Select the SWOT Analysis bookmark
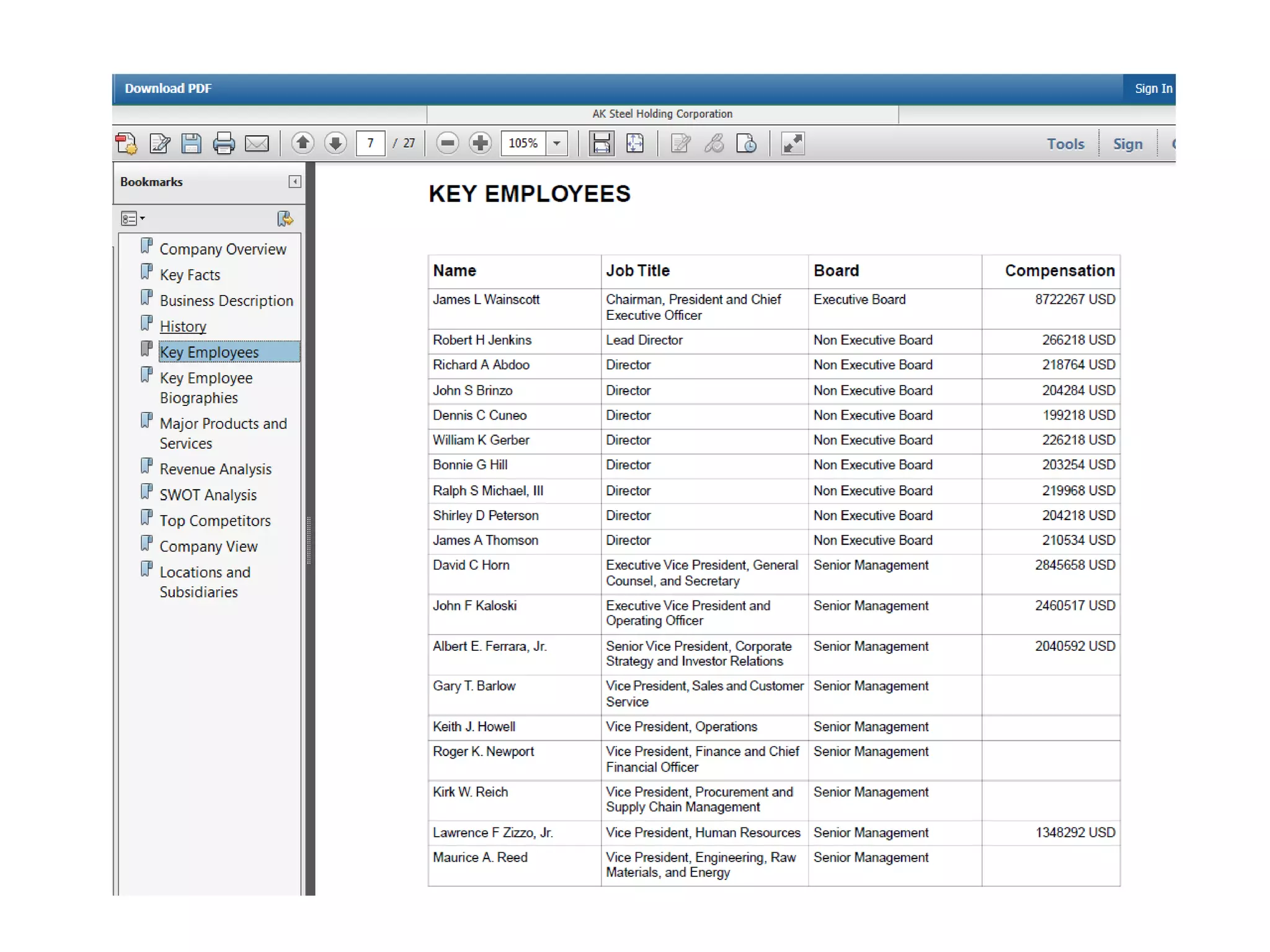Viewport: 1270px width, 952px height. pyautogui.click(x=208, y=495)
